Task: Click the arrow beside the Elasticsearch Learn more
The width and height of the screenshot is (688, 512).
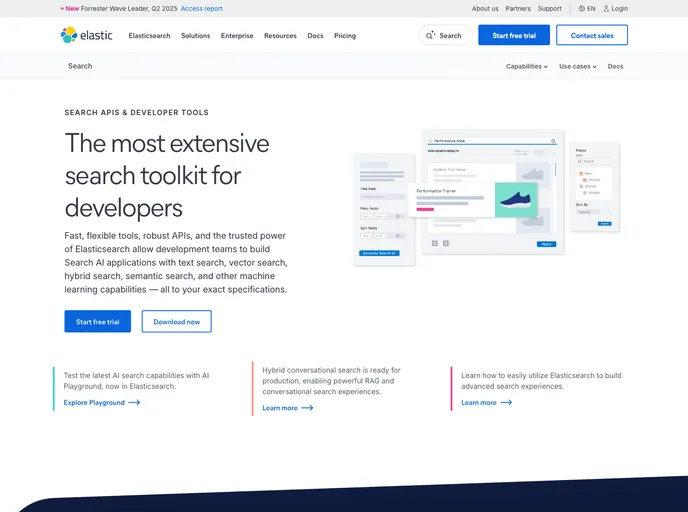Action: point(506,402)
